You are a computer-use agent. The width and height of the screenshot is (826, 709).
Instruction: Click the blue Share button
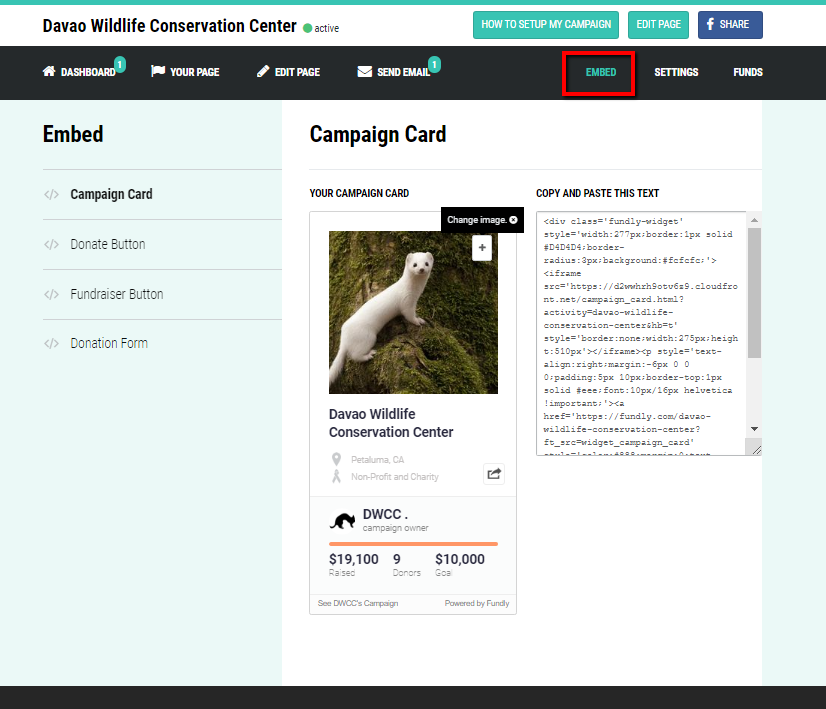tap(730, 25)
